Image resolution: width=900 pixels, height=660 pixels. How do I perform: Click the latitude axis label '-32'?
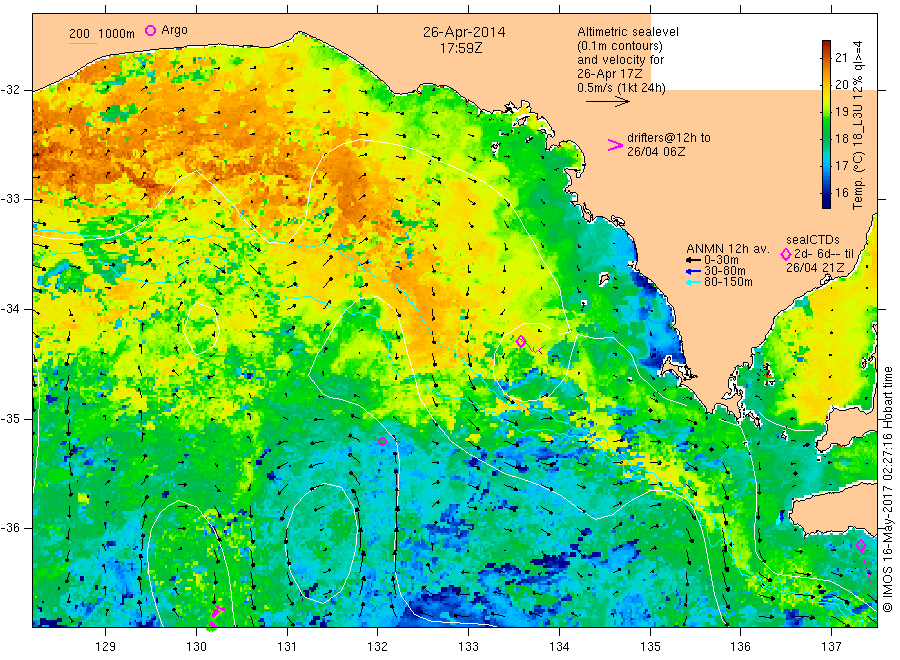(x=10, y=90)
